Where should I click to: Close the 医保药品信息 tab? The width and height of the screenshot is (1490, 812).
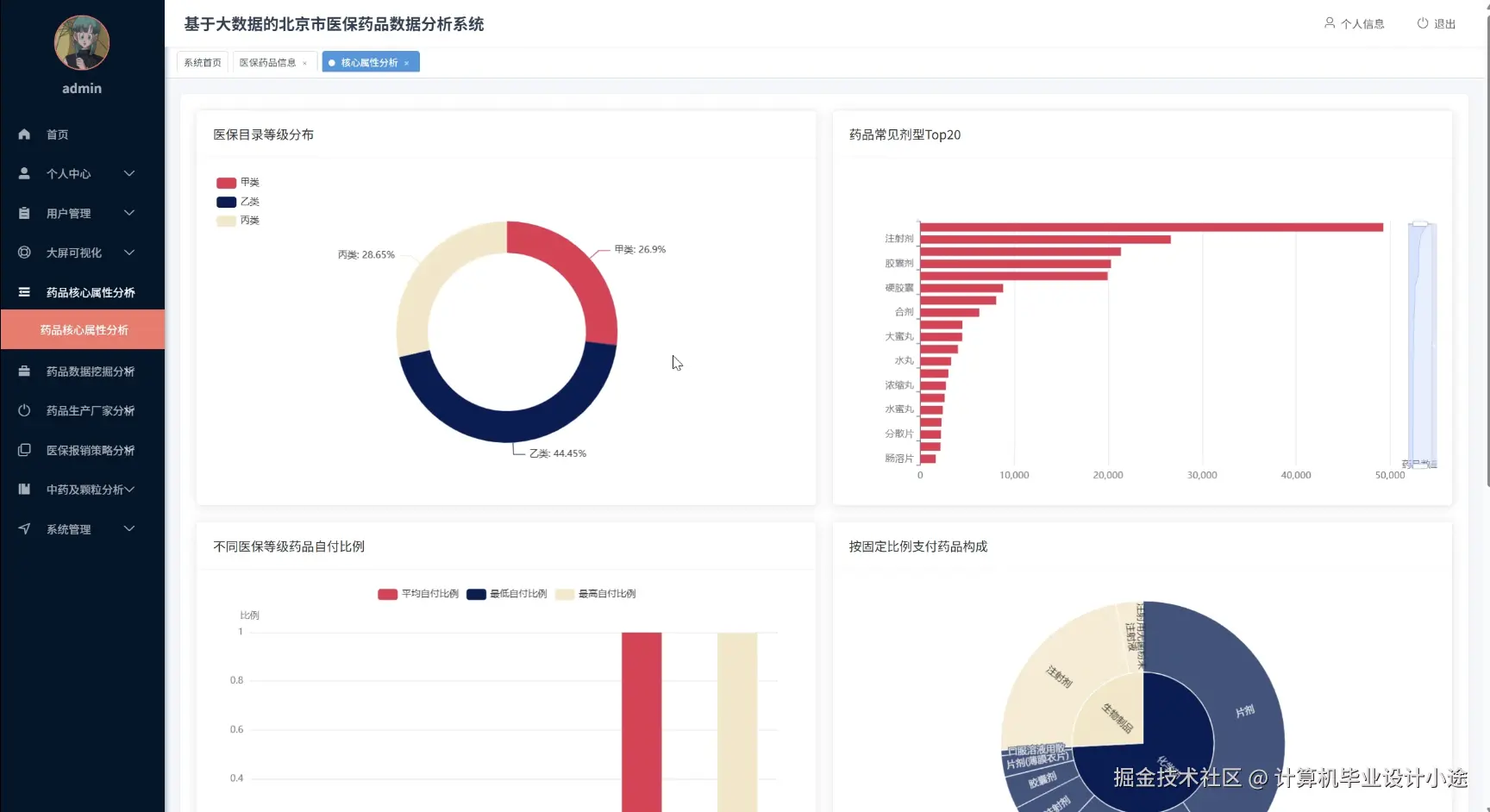coord(304,63)
